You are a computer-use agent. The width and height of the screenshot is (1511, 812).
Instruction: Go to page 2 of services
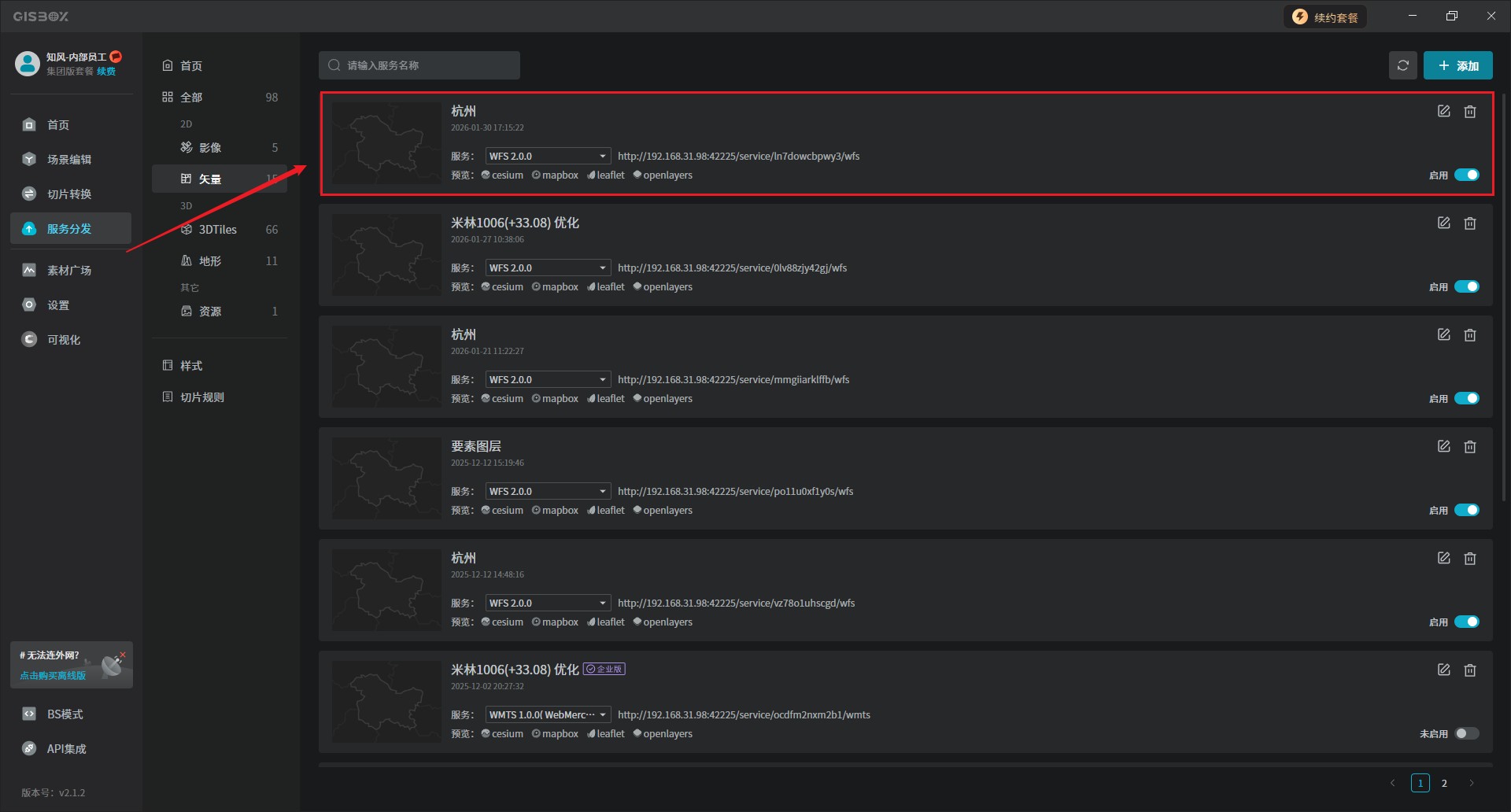pyautogui.click(x=1444, y=784)
